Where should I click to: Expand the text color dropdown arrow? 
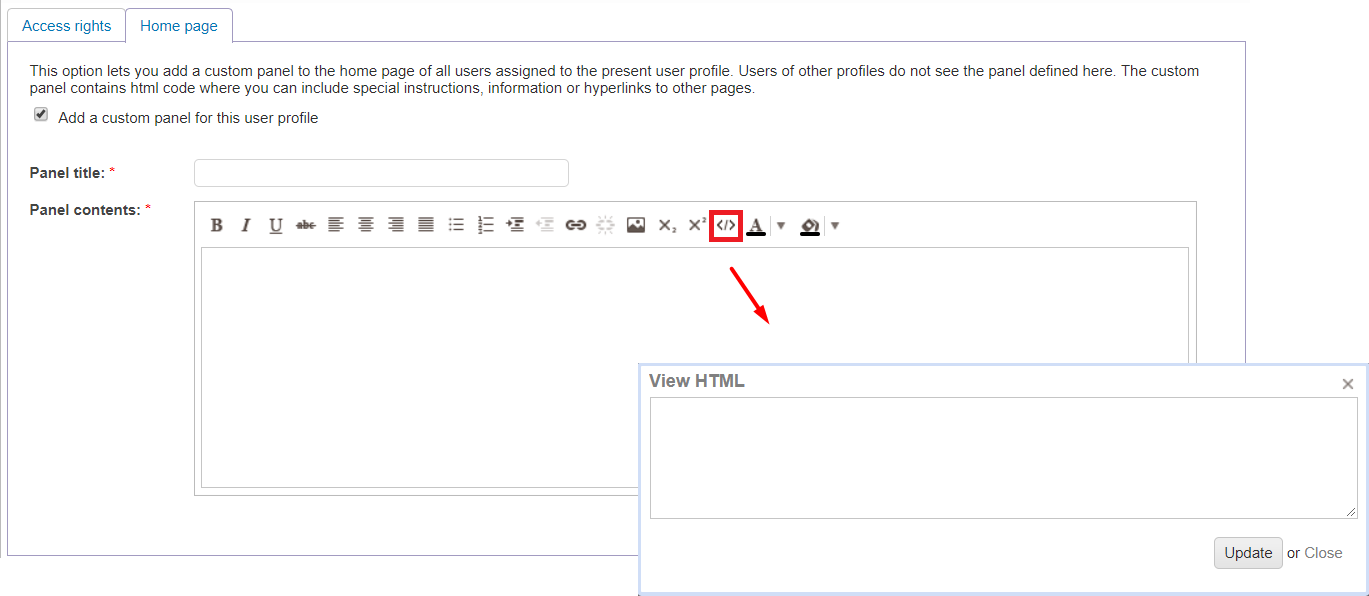coord(781,226)
